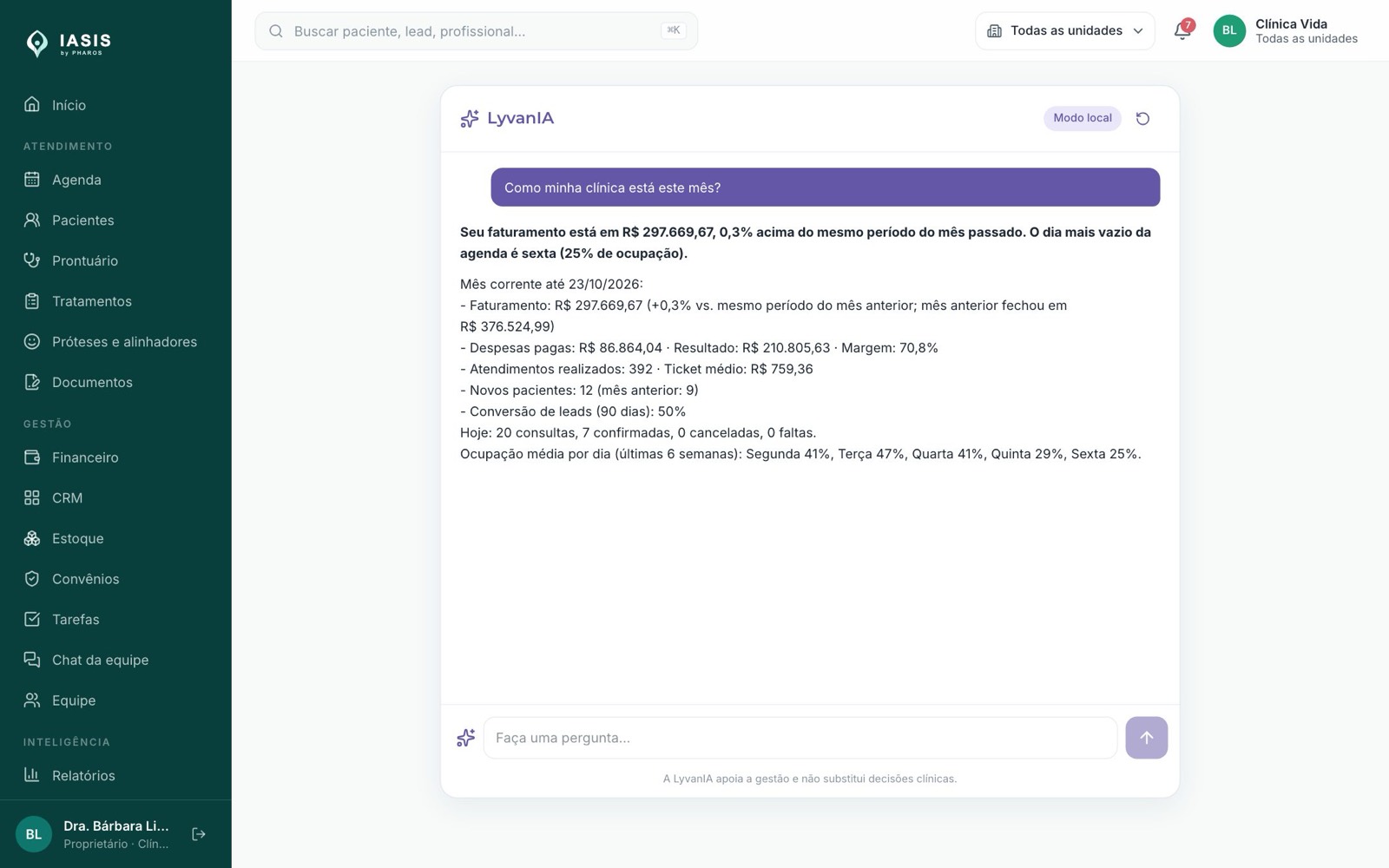This screenshot has width=1389, height=868.
Task: Focus the Buscar paciente search field
Action: tap(477, 31)
